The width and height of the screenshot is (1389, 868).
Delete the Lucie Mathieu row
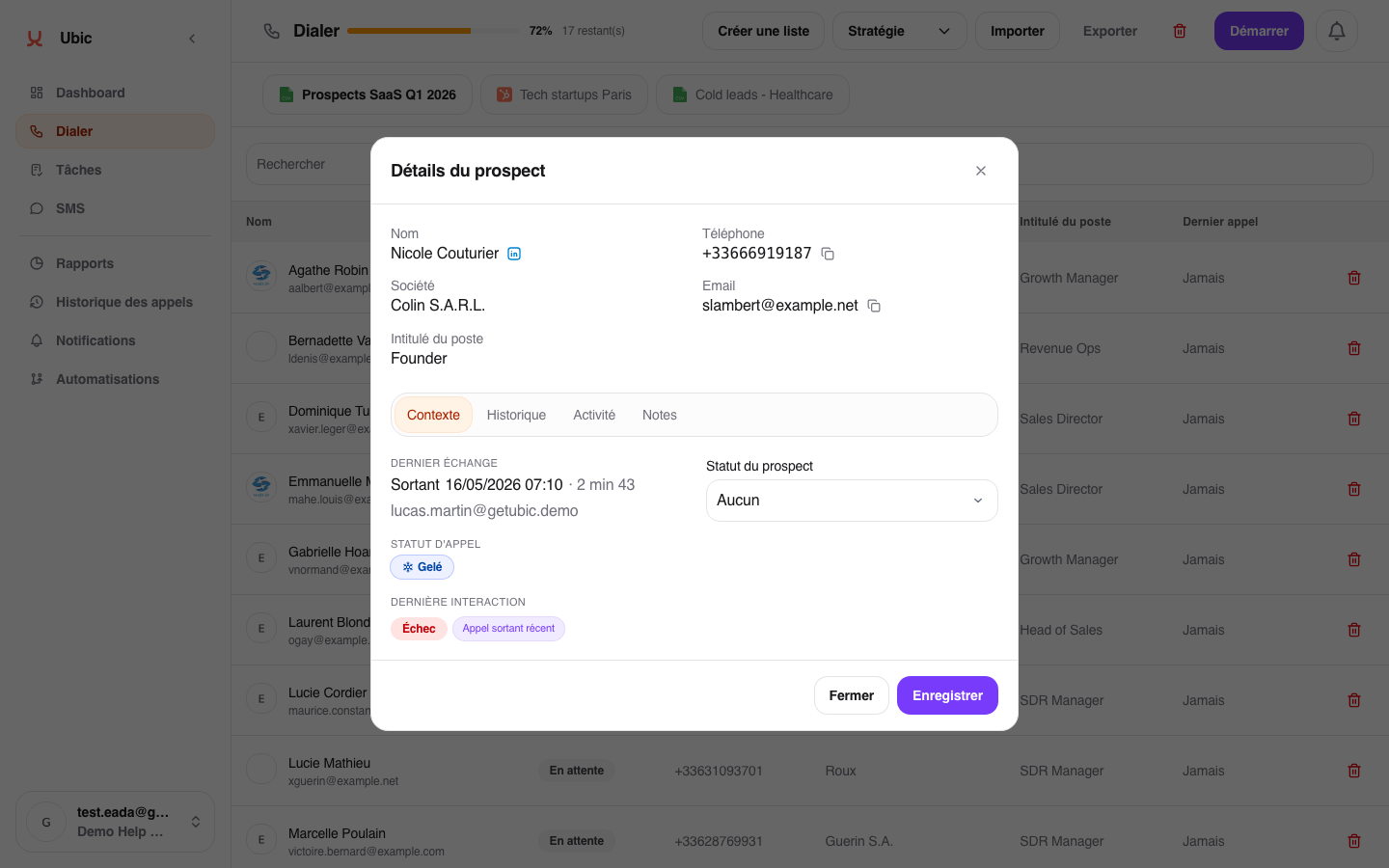coord(1354,771)
